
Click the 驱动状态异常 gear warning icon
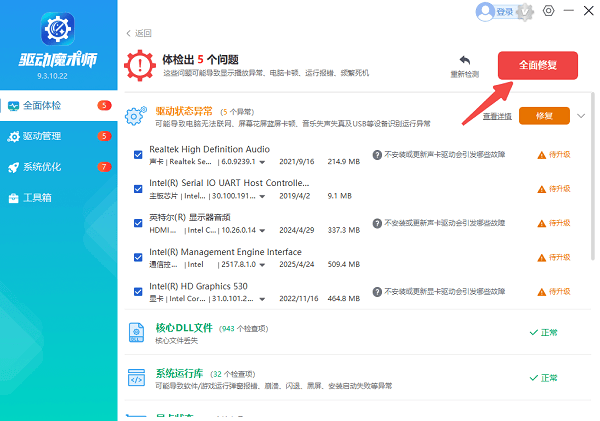(136, 116)
